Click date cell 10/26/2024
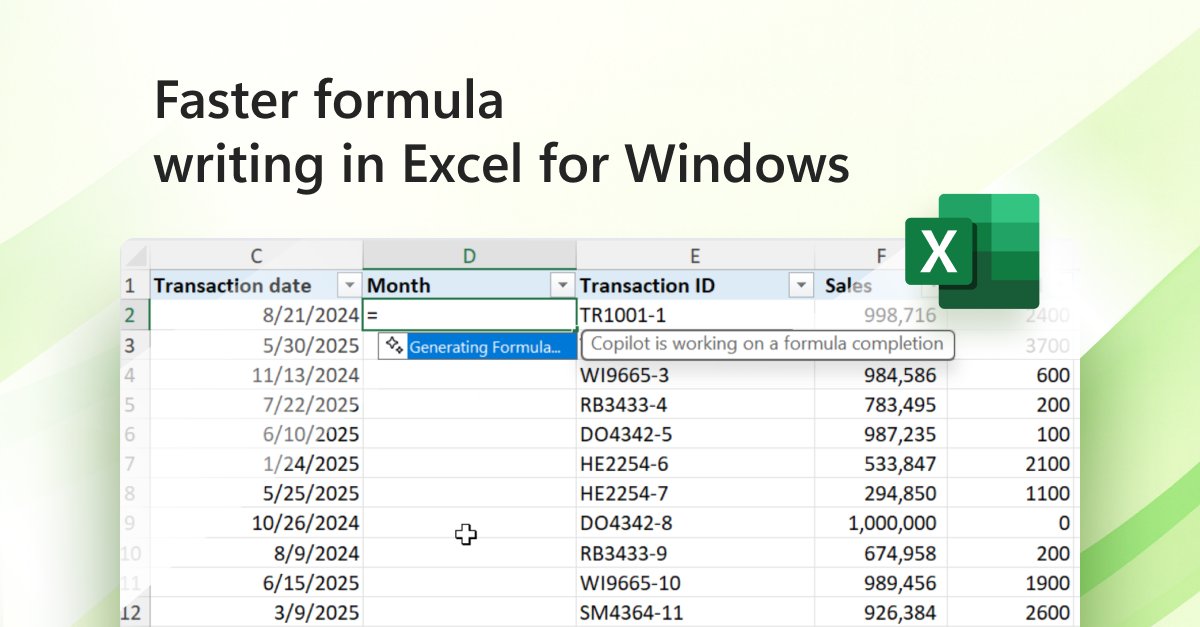Viewport: 1200px width, 627px height. (256, 523)
